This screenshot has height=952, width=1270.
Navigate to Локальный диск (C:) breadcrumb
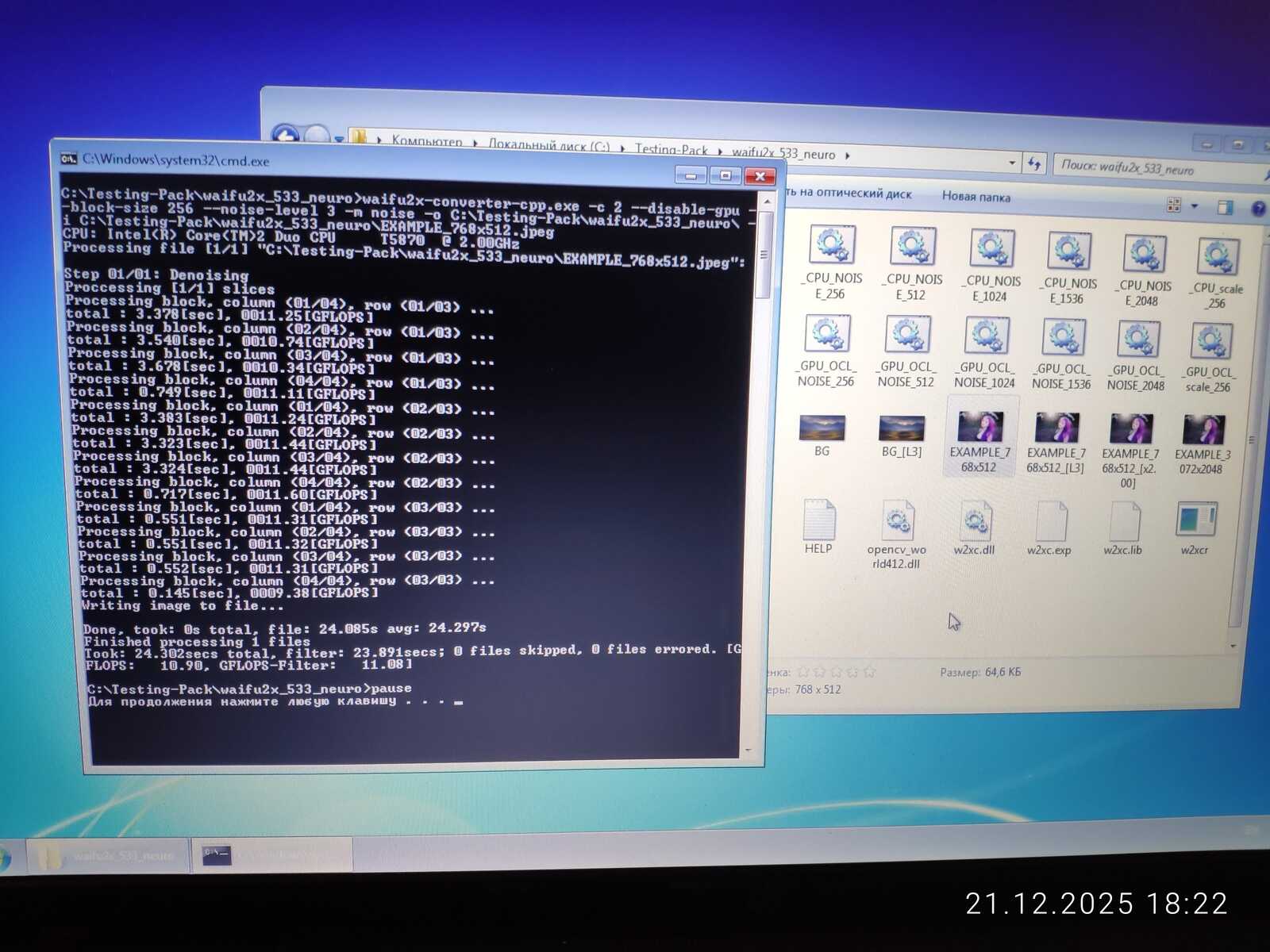pos(549,146)
